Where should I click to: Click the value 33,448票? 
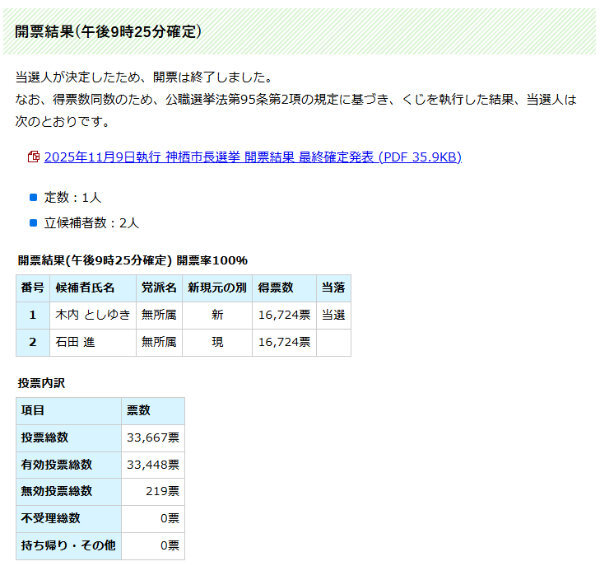(x=153, y=465)
